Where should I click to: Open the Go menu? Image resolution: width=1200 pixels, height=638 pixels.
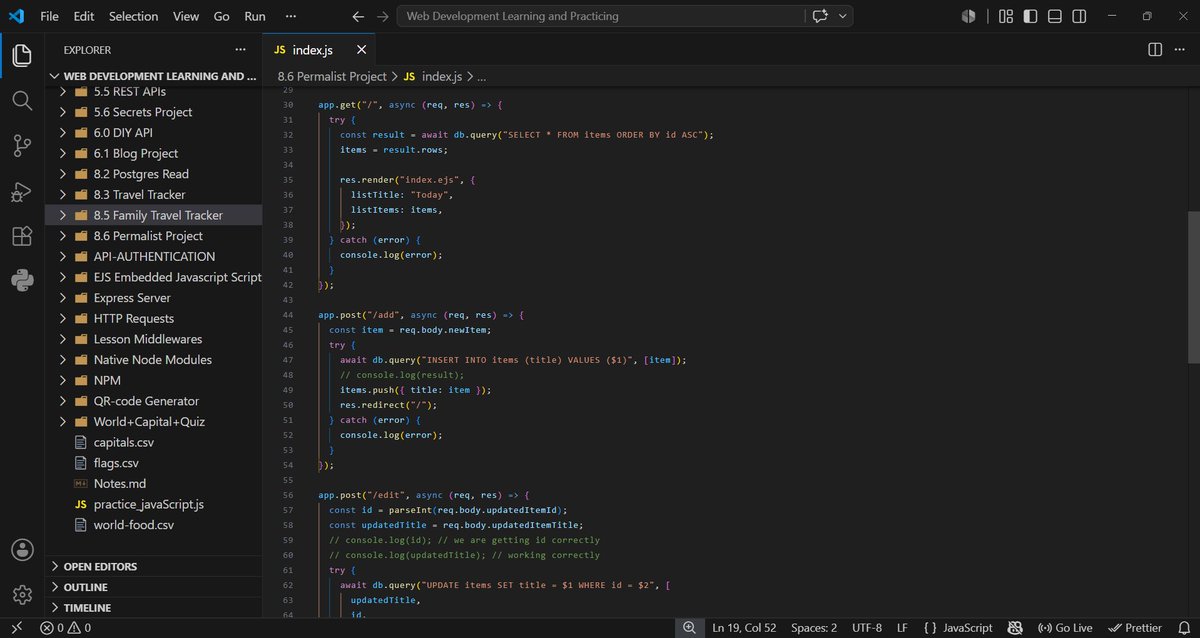222,16
